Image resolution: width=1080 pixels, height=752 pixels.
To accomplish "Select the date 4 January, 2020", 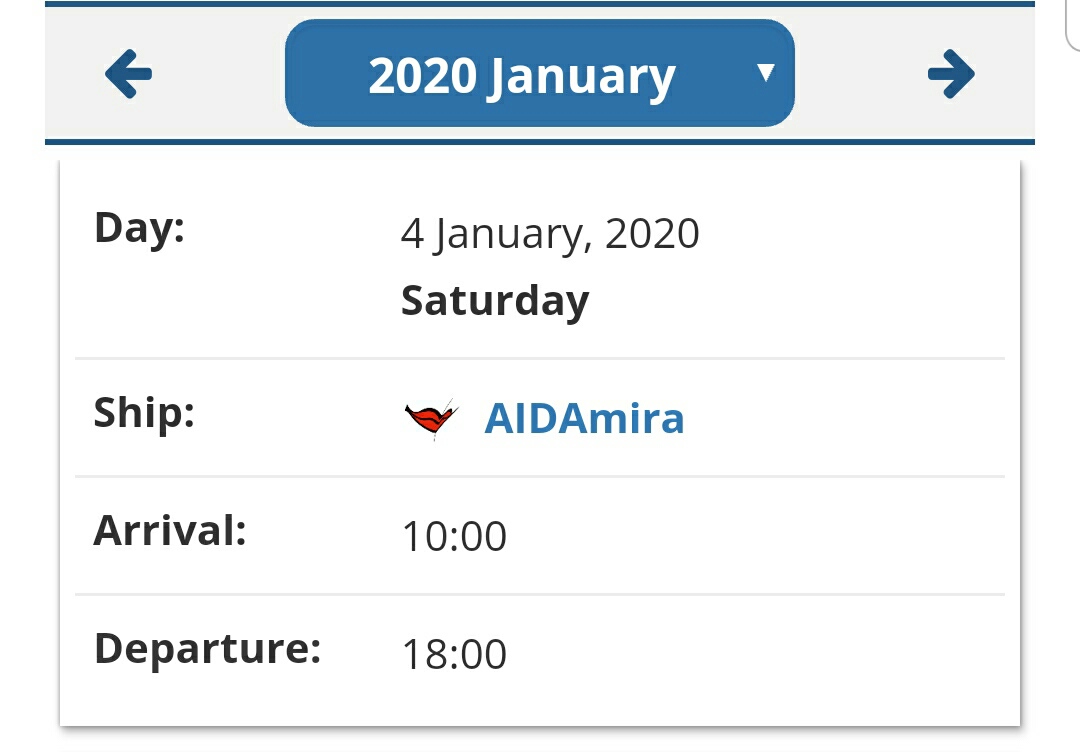I will click(550, 234).
